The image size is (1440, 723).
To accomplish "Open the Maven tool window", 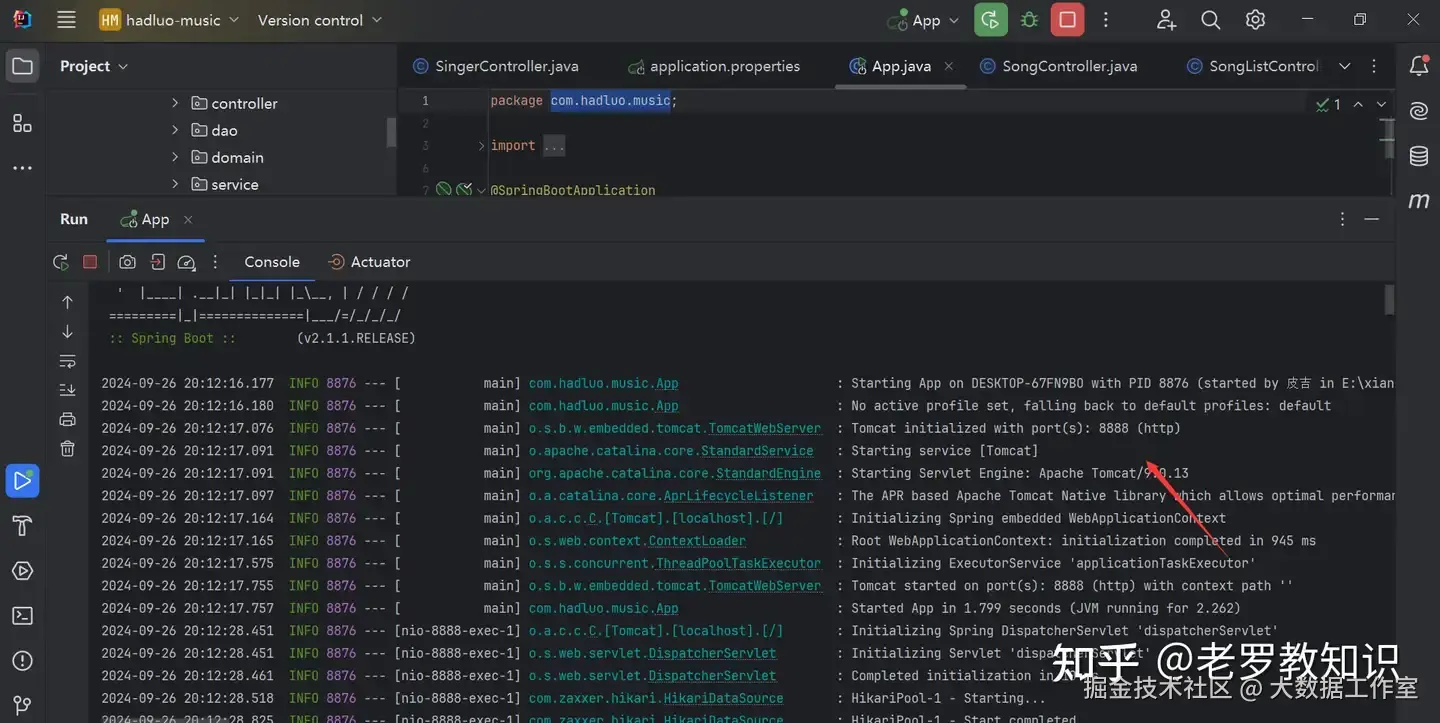I will [x=1418, y=201].
